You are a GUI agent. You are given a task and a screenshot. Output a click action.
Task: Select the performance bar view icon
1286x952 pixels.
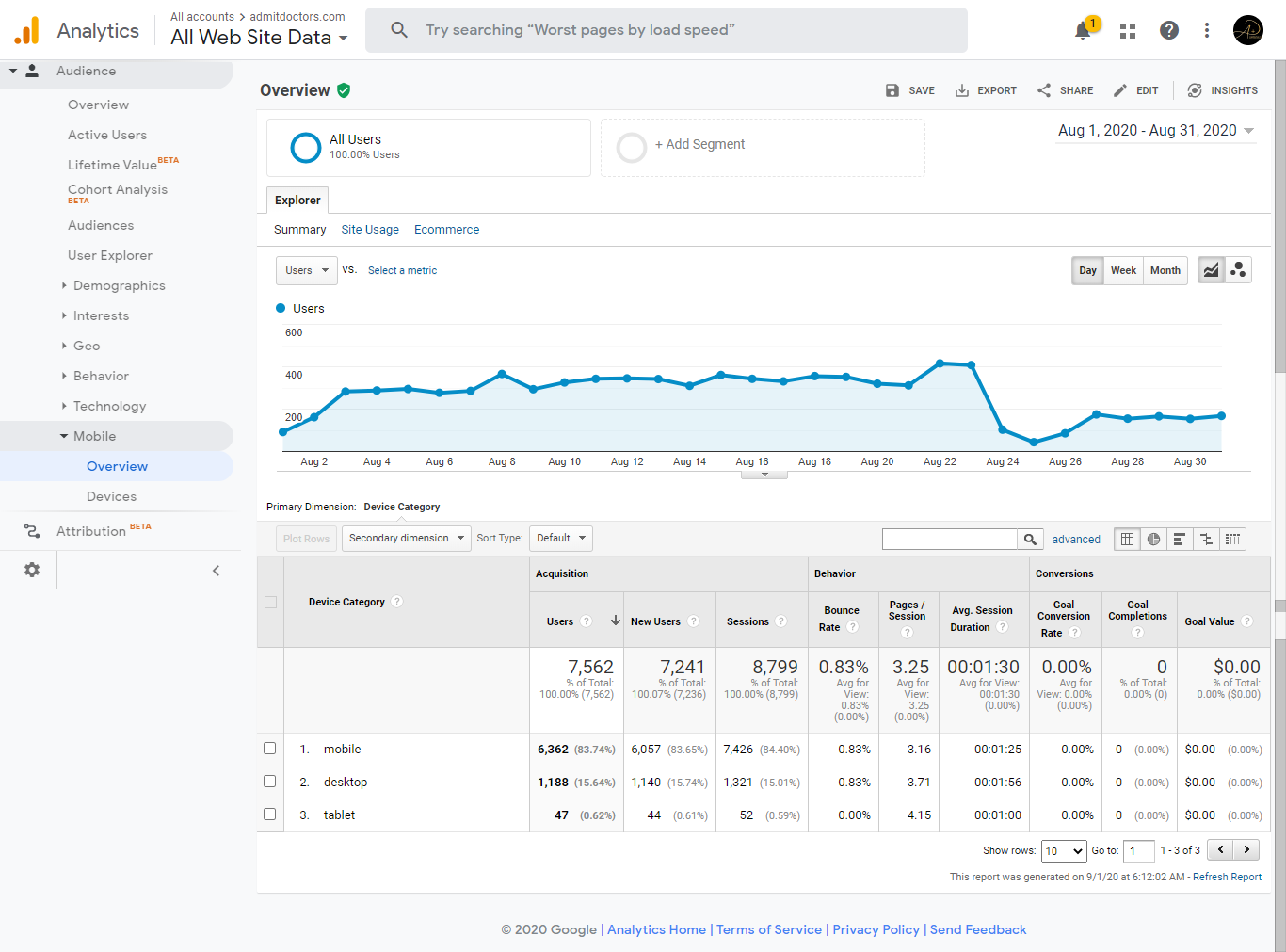click(x=1180, y=540)
